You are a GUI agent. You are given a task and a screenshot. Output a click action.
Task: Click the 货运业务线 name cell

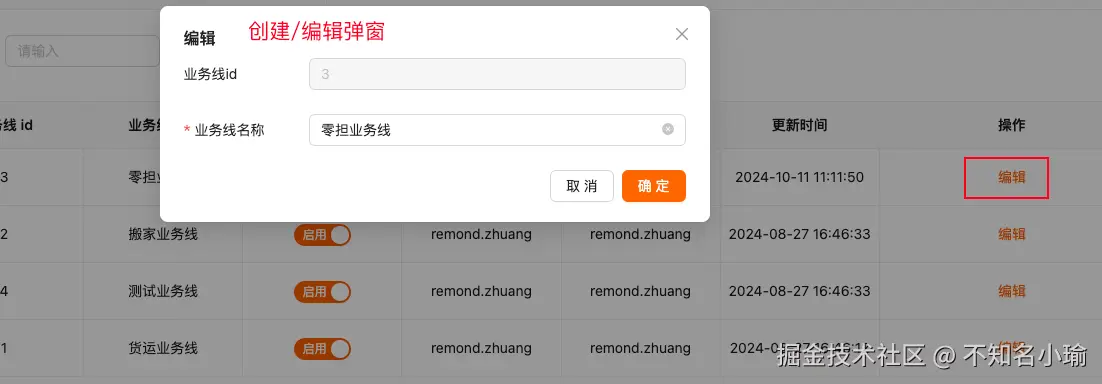(x=163, y=348)
